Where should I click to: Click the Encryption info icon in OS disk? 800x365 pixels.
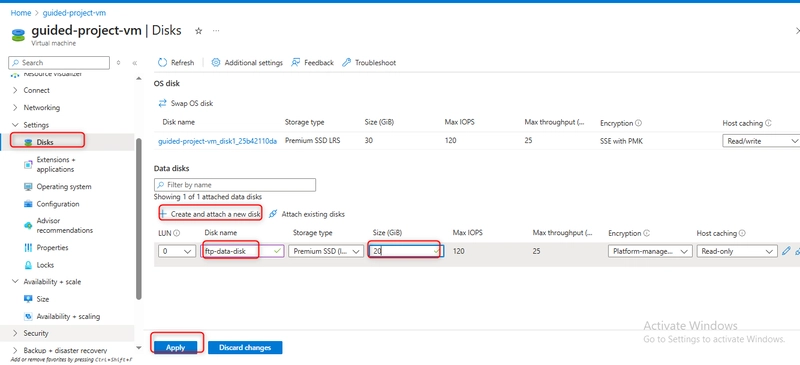(x=638, y=123)
